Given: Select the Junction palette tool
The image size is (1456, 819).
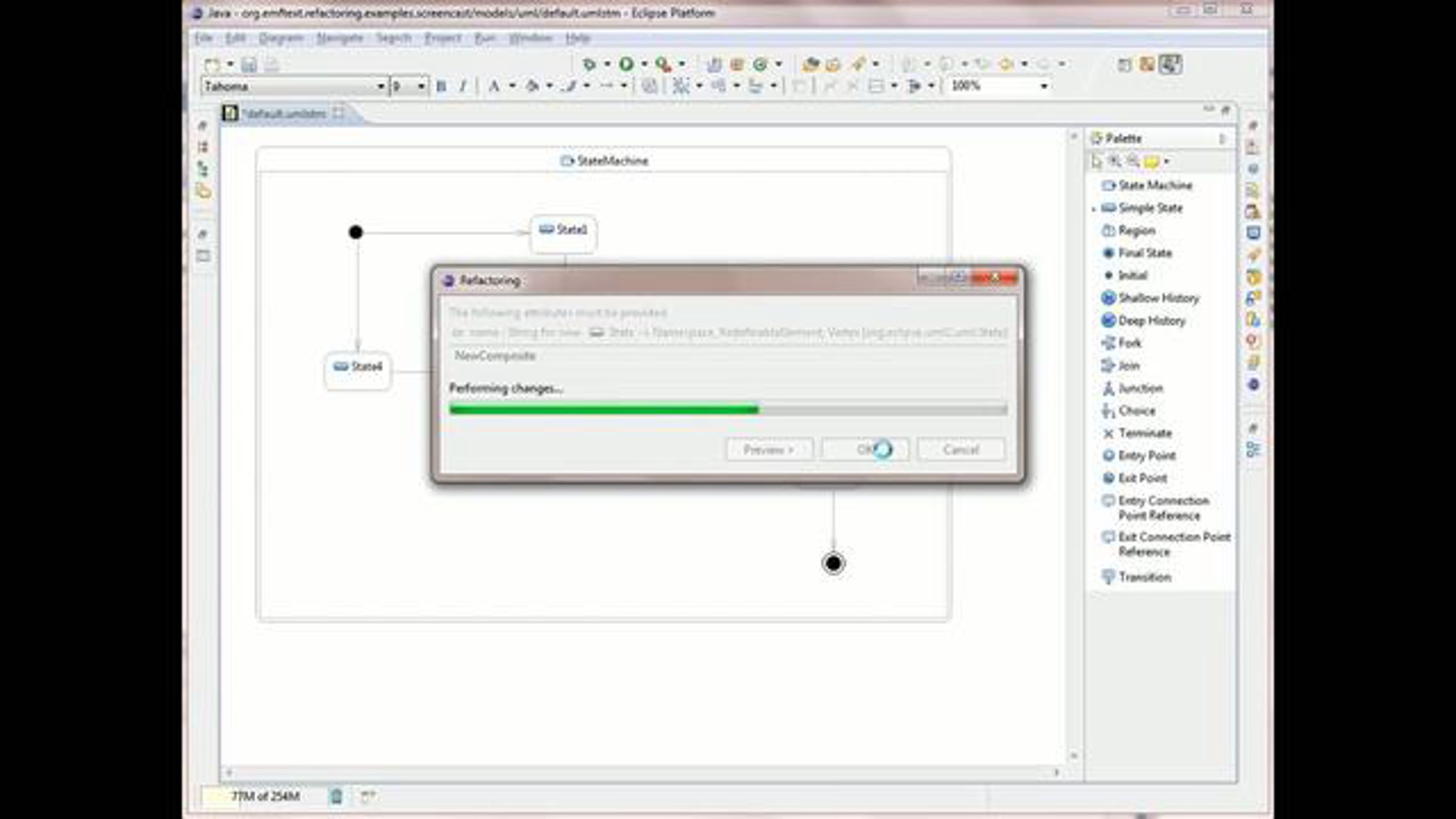Looking at the screenshot, I should pos(1132,388).
